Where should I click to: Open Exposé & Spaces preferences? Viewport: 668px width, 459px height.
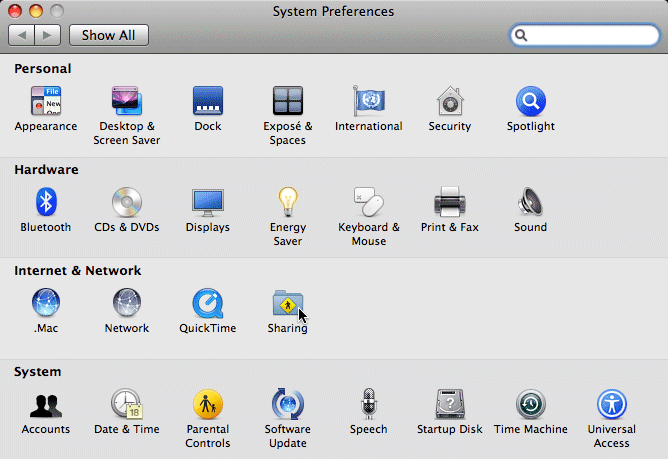point(288,102)
